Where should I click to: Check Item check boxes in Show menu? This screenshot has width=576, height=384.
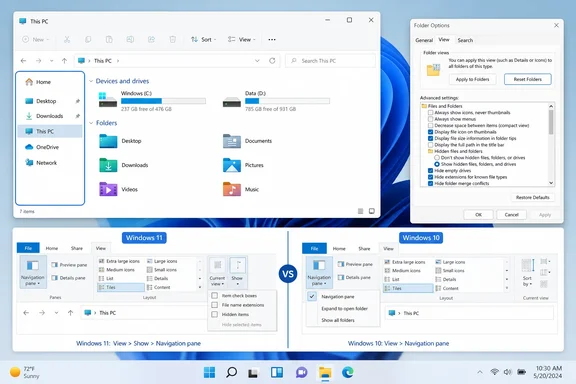pos(215,295)
